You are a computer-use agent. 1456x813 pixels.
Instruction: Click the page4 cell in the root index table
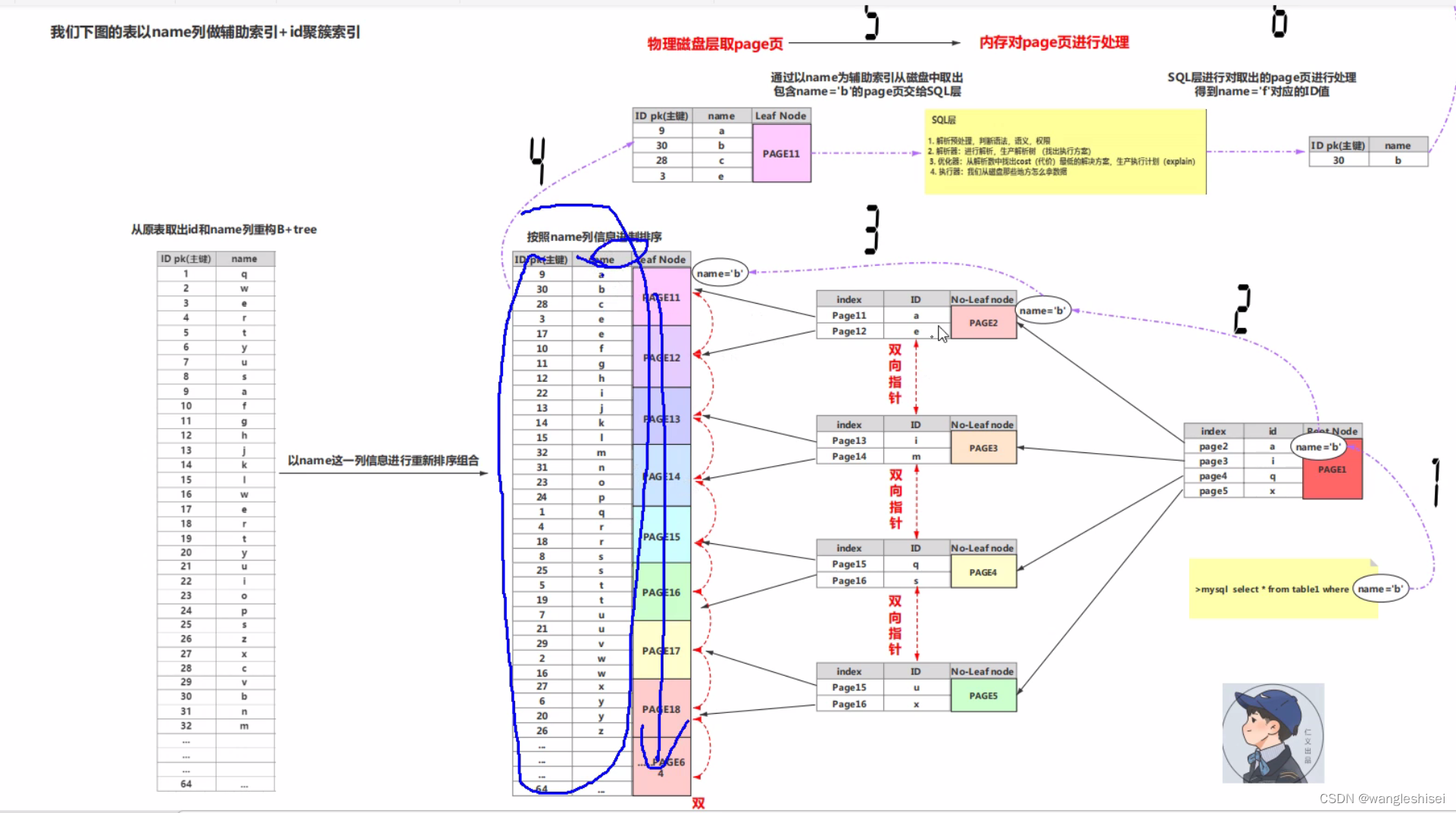1214,476
